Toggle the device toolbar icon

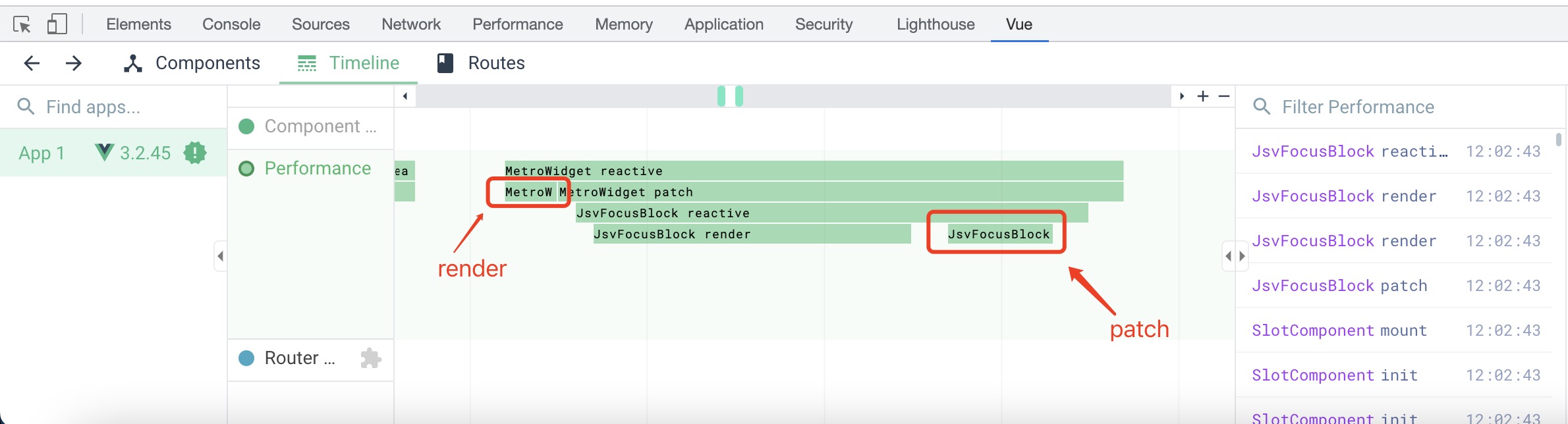pyautogui.click(x=57, y=25)
